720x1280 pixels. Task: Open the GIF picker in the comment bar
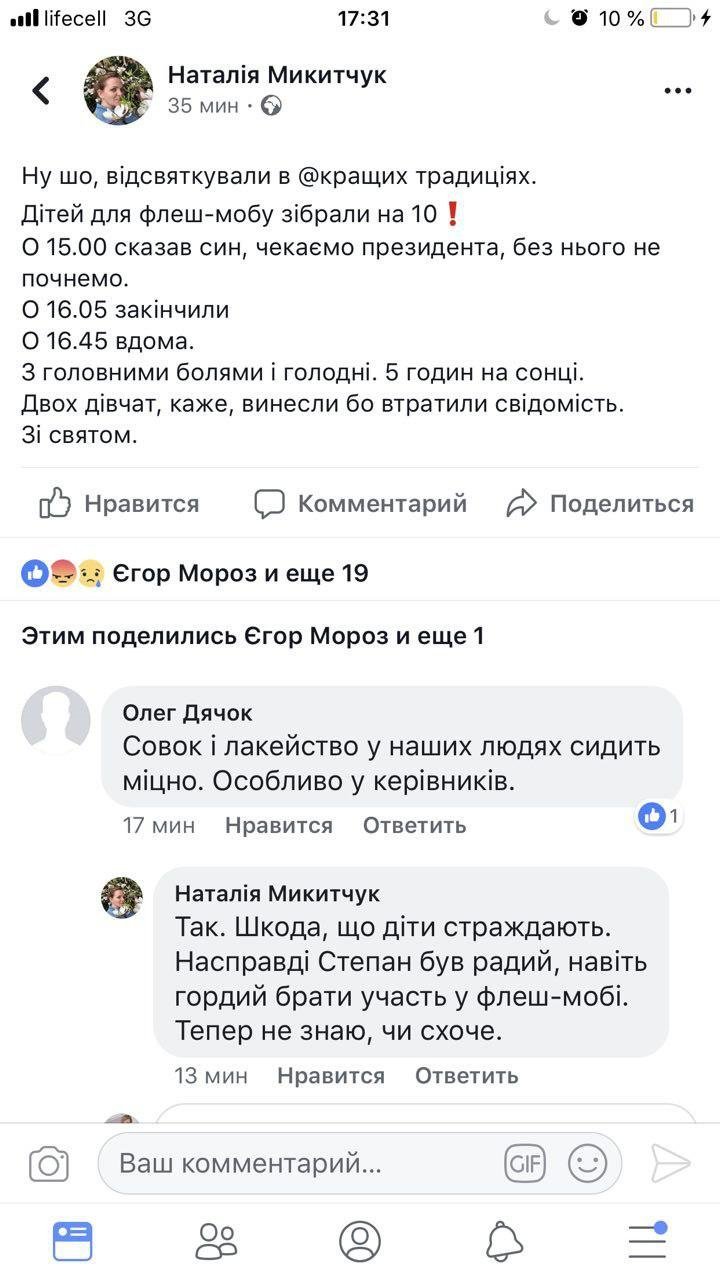525,1163
